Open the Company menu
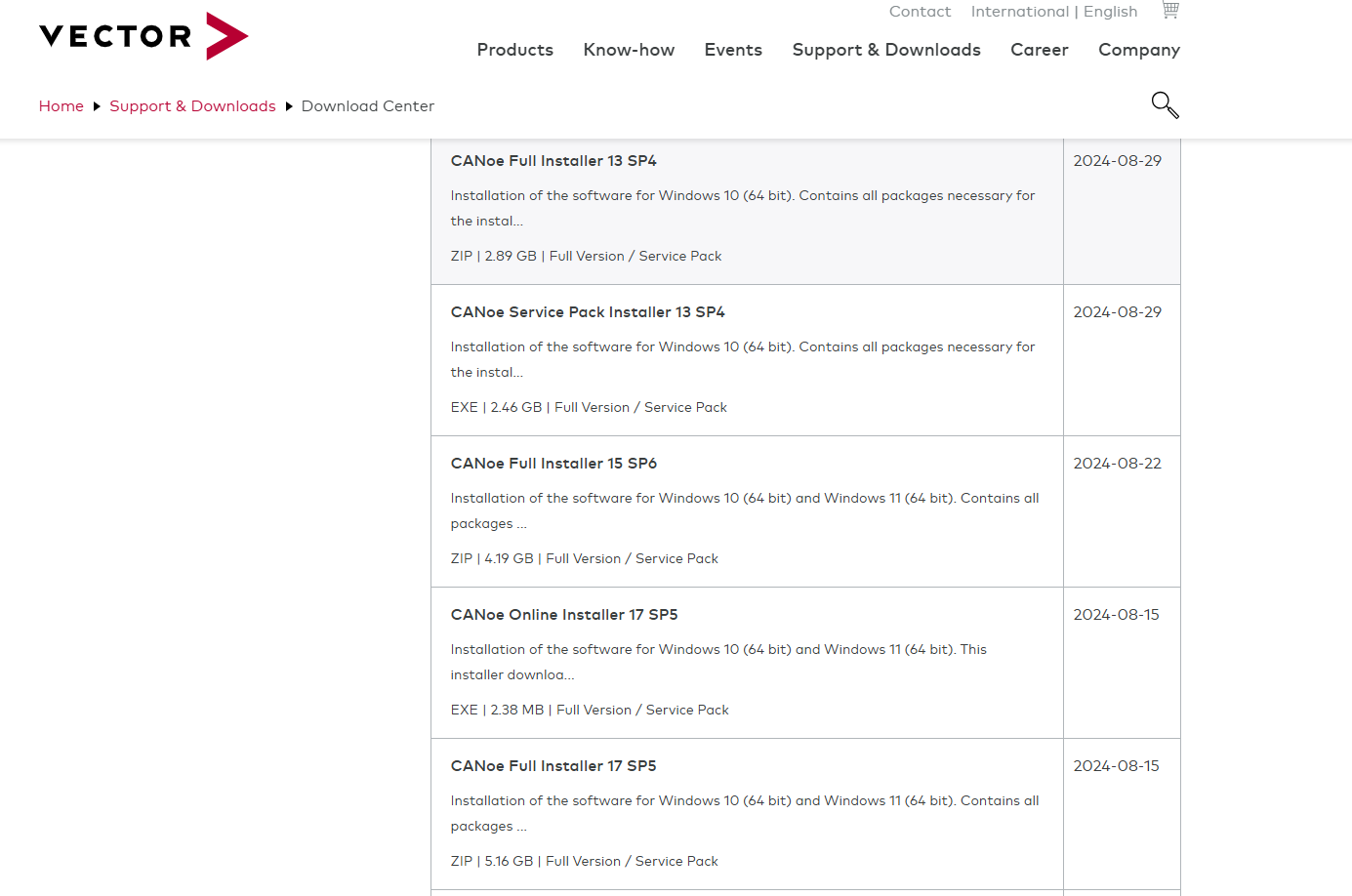 [x=1139, y=50]
